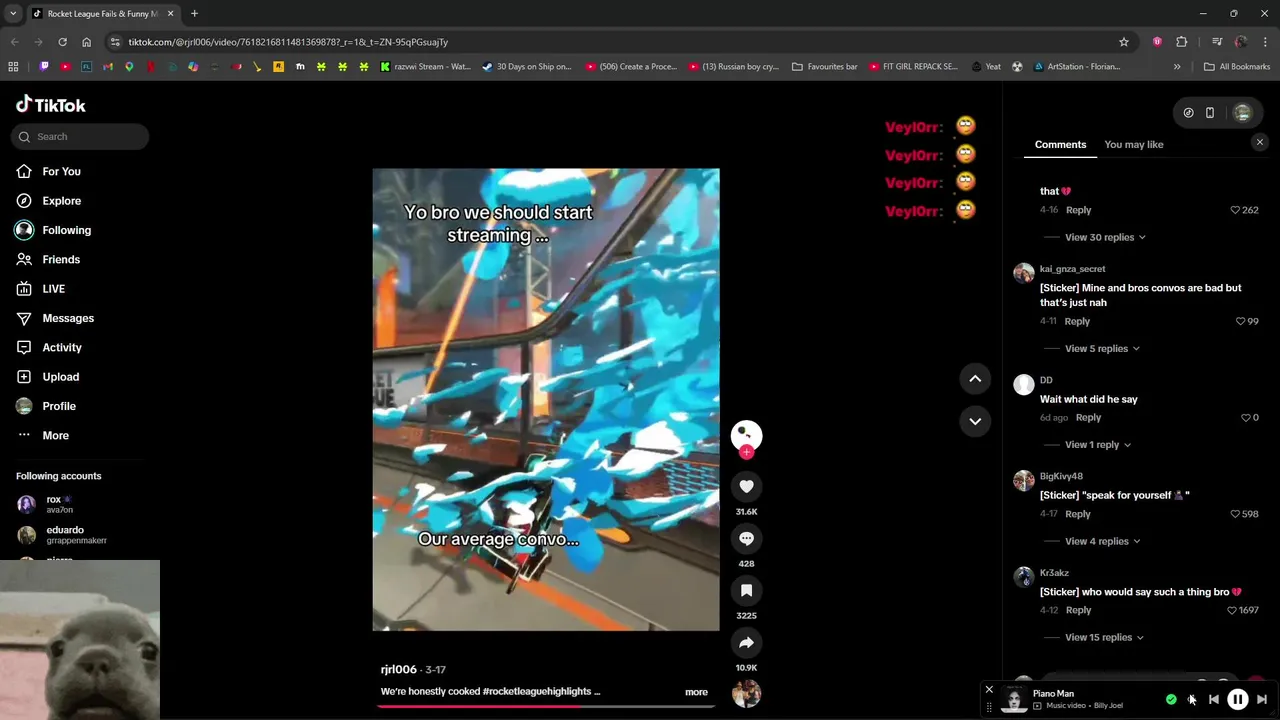Open Chrome media controls icon
The height and width of the screenshot is (720, 1280).
1217,42
